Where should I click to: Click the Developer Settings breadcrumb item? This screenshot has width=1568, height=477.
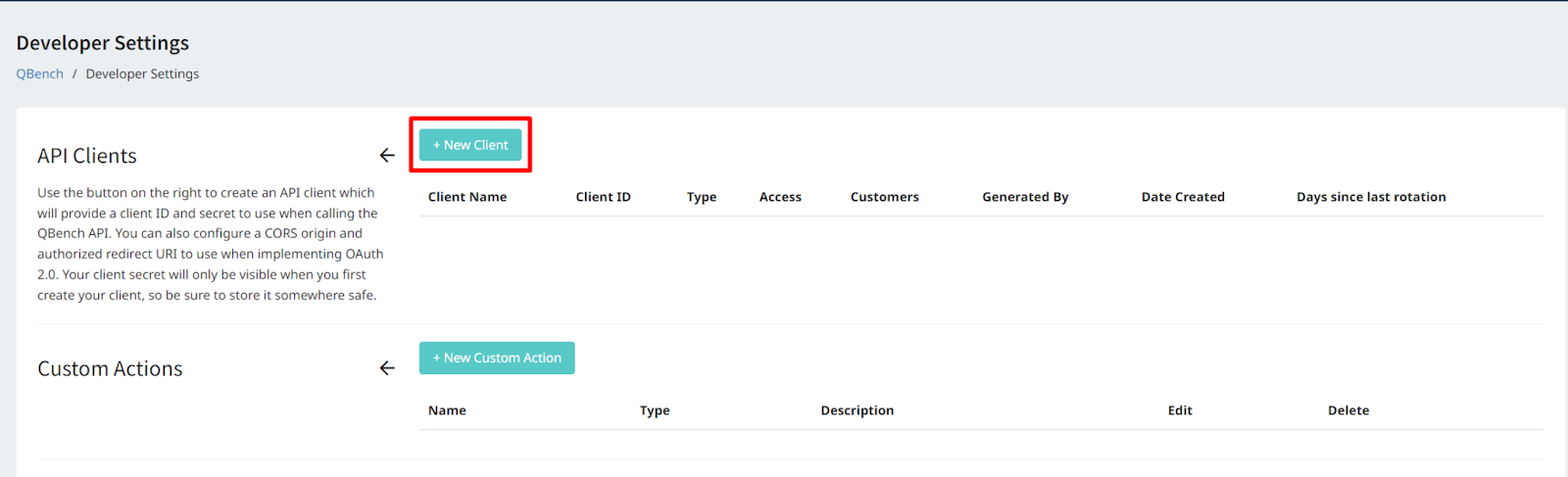tap(142, 74)
